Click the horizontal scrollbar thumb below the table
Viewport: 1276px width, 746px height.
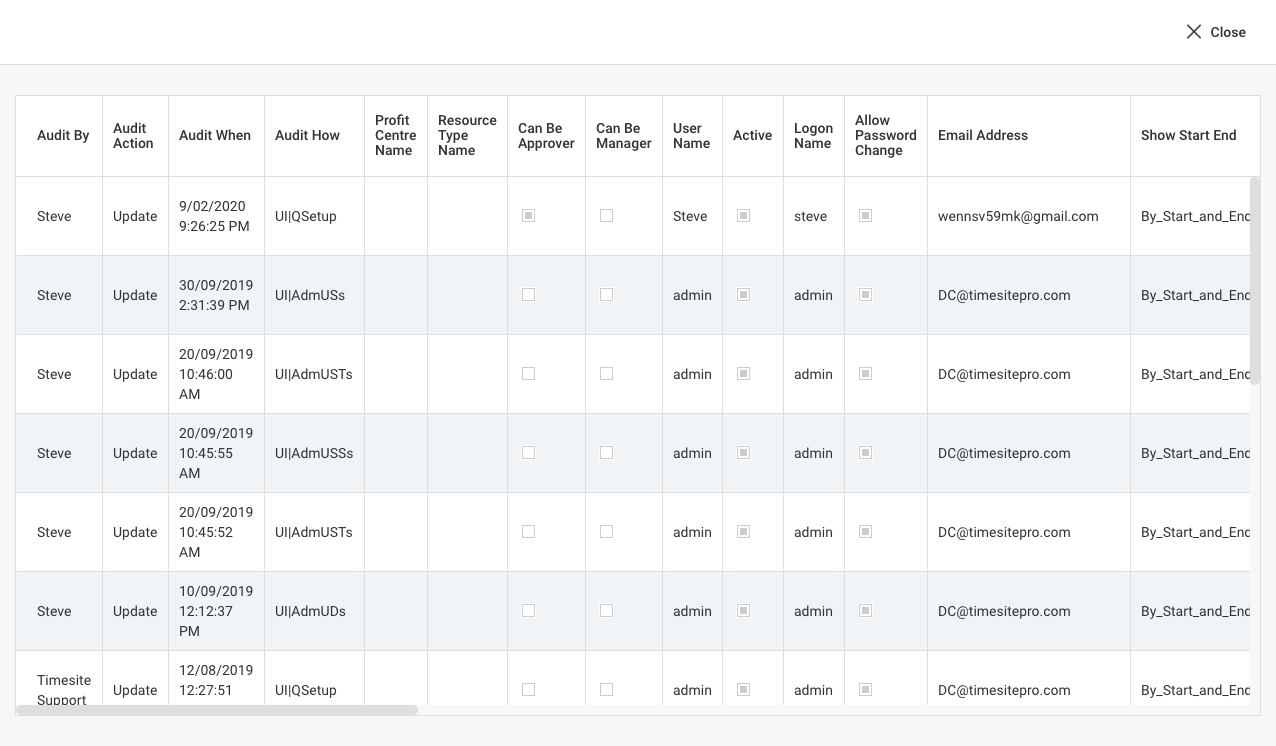(x=217, y=710)
